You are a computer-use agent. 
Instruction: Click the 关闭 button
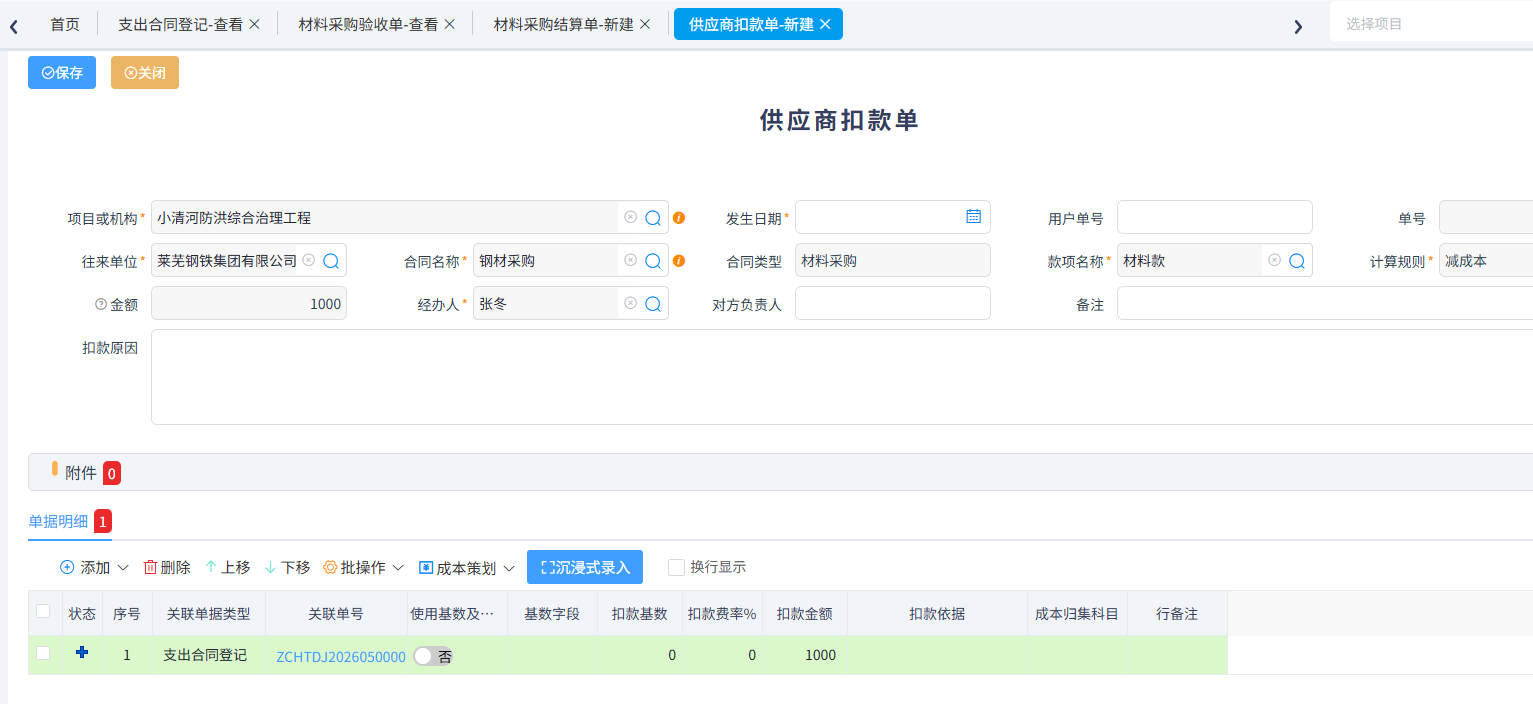coord(145,73)
